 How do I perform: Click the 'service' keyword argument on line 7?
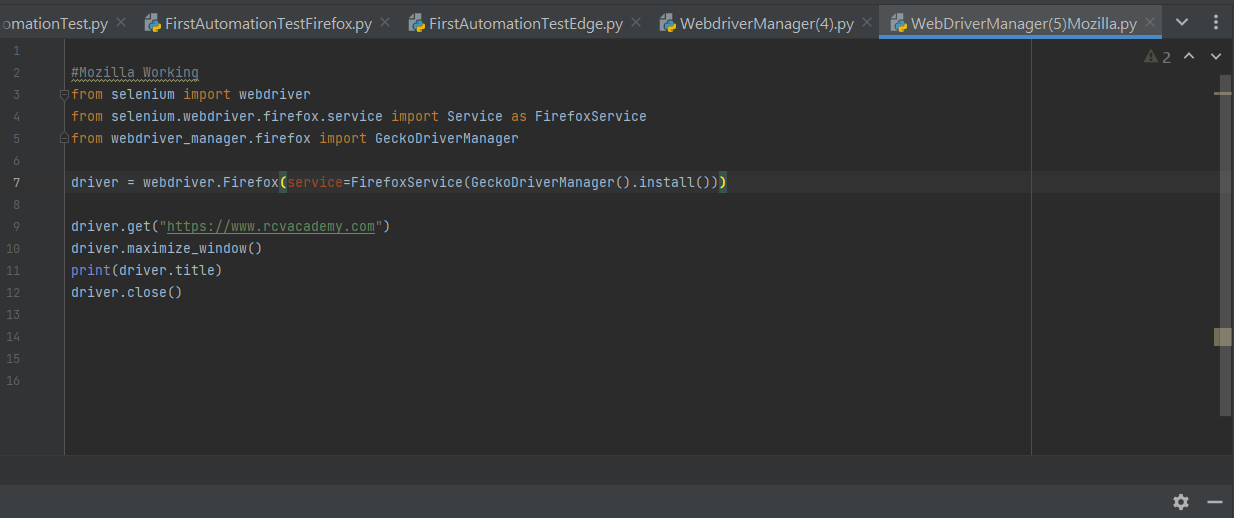[x=315, y=182]
